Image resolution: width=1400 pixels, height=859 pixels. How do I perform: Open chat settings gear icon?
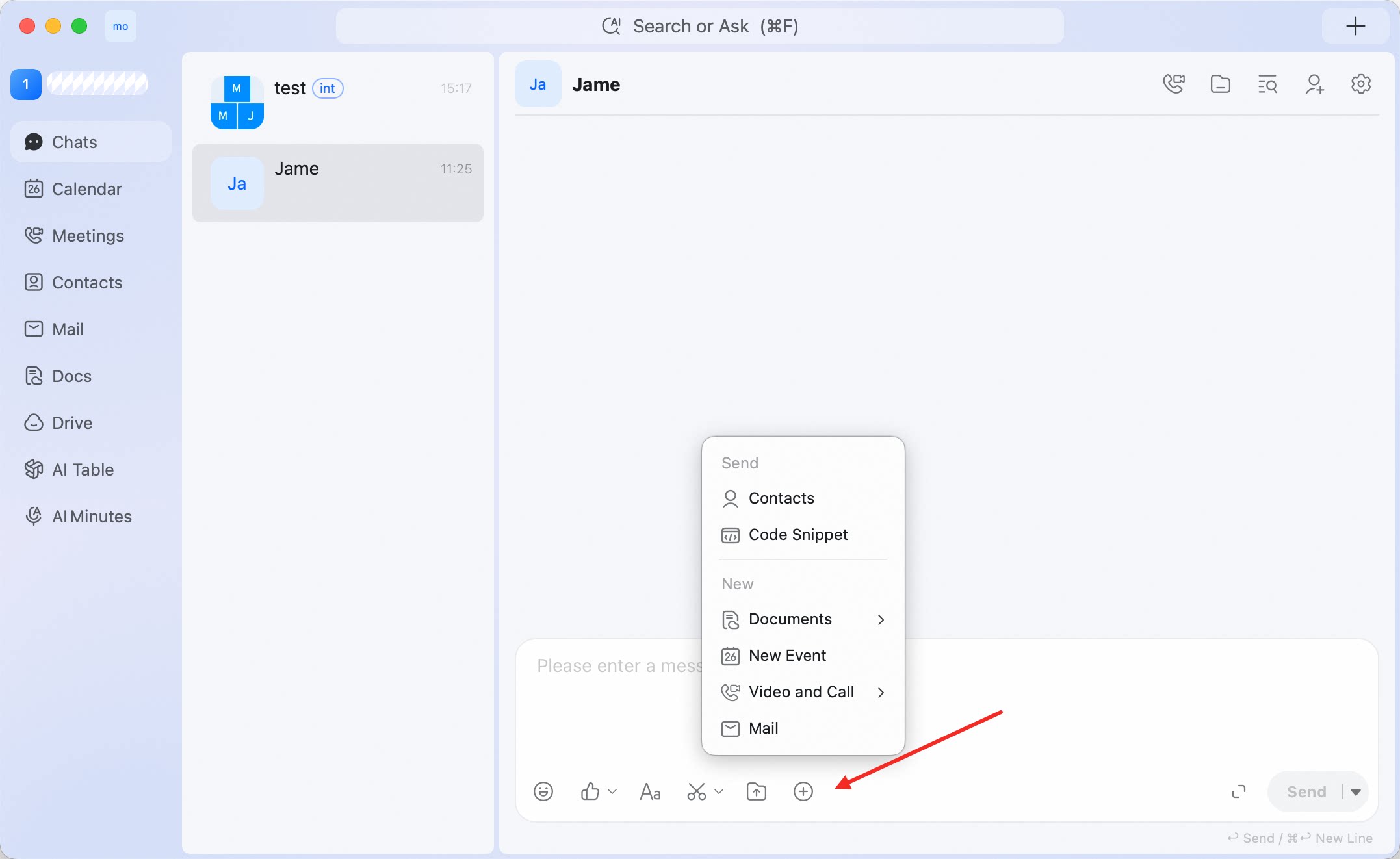[1361, 84]
